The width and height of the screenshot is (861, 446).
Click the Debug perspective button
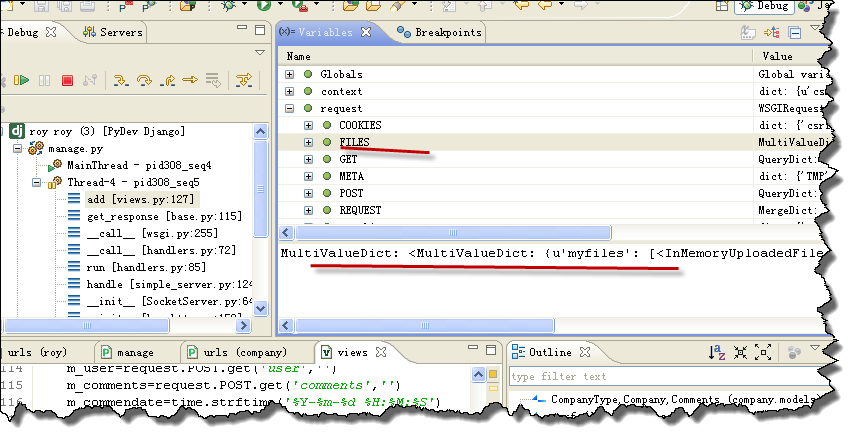point(765,7)
